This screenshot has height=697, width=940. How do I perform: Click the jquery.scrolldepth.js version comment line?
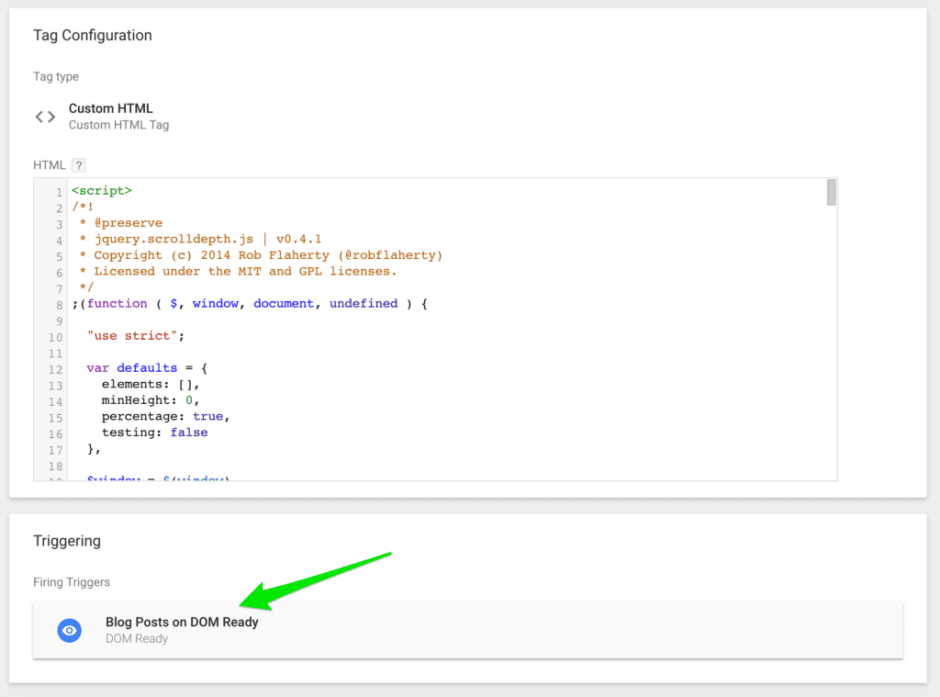(207, 239)
